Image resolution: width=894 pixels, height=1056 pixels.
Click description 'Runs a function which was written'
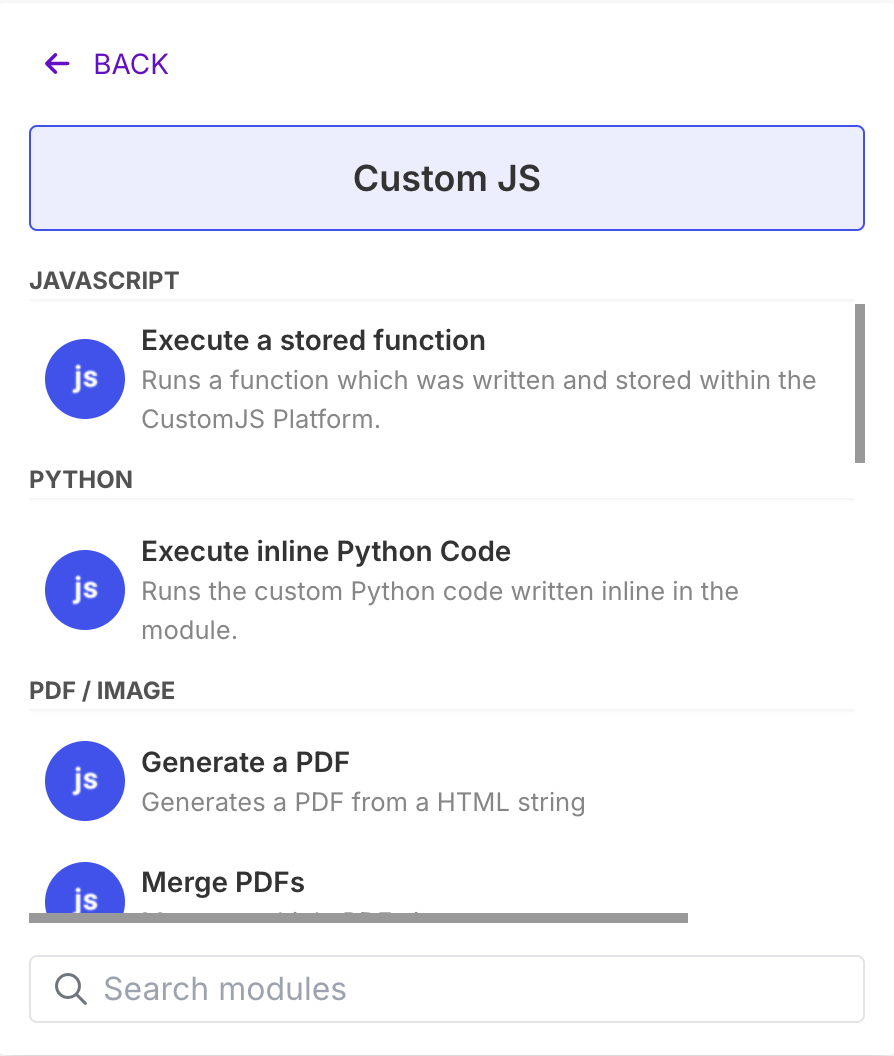[478, 399]
